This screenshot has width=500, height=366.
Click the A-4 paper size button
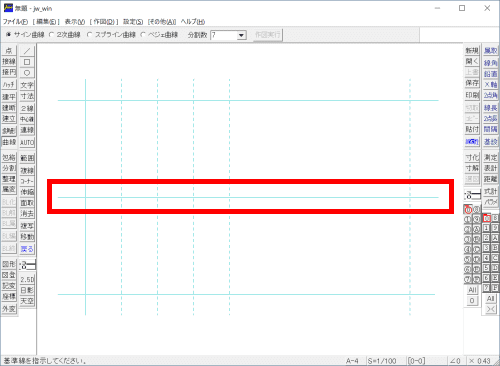(x=352, y=361)
